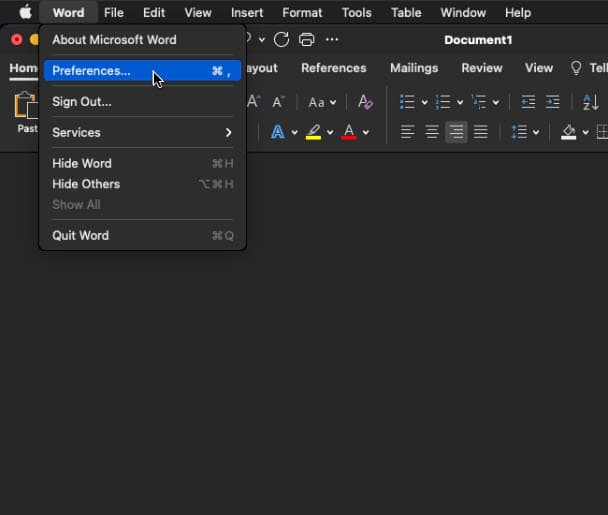Apply numbered list formatting
Screen dimensions: 608x515
pos(443,102)
